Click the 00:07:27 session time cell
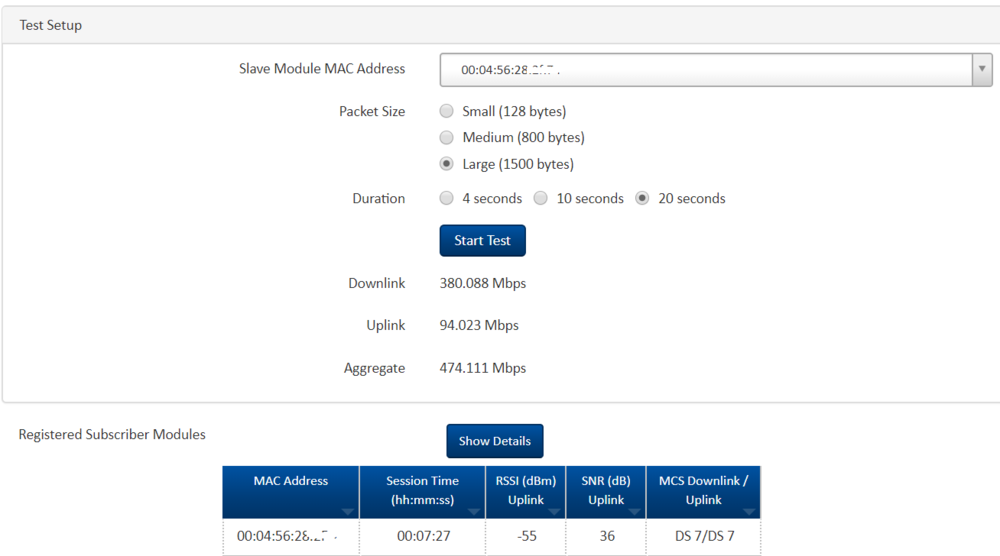 (x=422, y=536)
